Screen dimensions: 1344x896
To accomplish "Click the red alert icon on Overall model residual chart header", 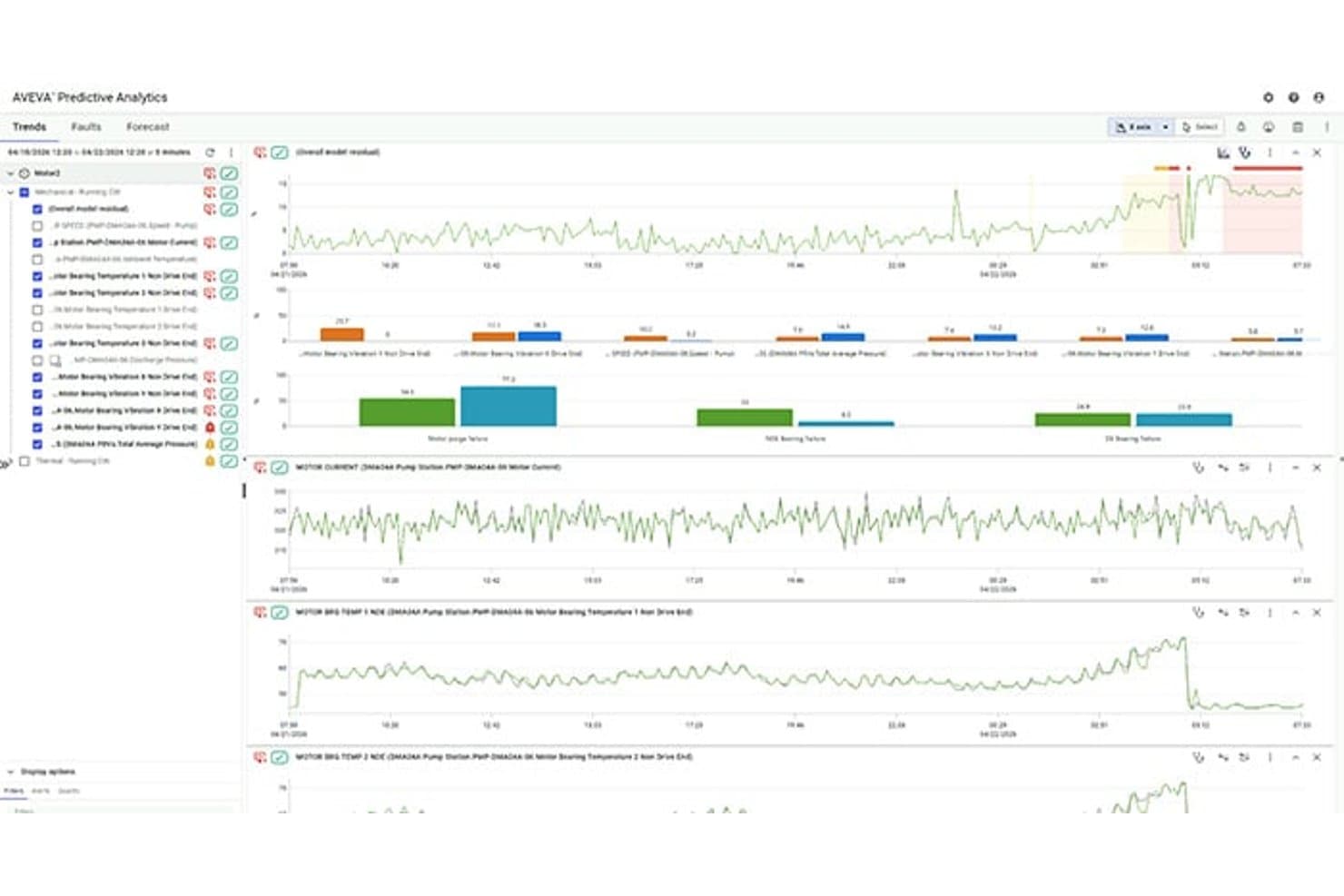I will (260, 153).
